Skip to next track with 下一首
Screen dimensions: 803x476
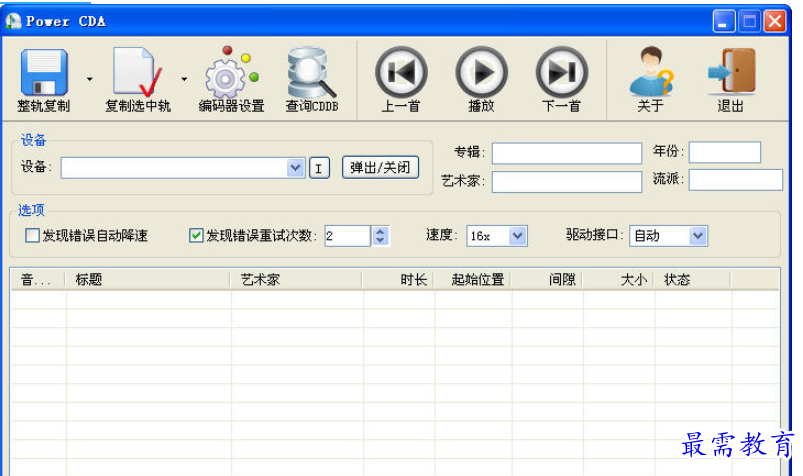click(x=562, y=72)
